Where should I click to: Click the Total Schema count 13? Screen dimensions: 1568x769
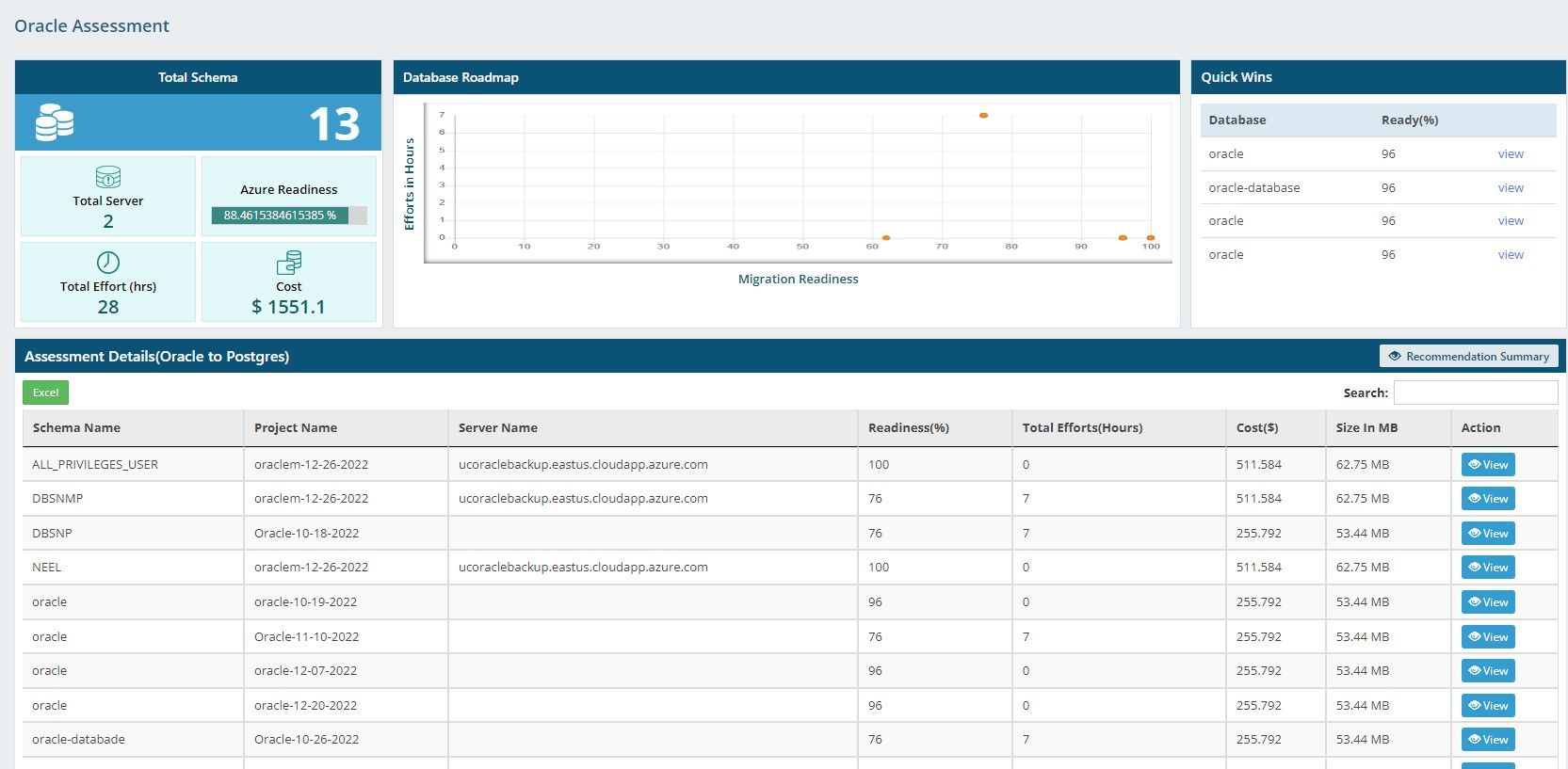coord(334,124)
